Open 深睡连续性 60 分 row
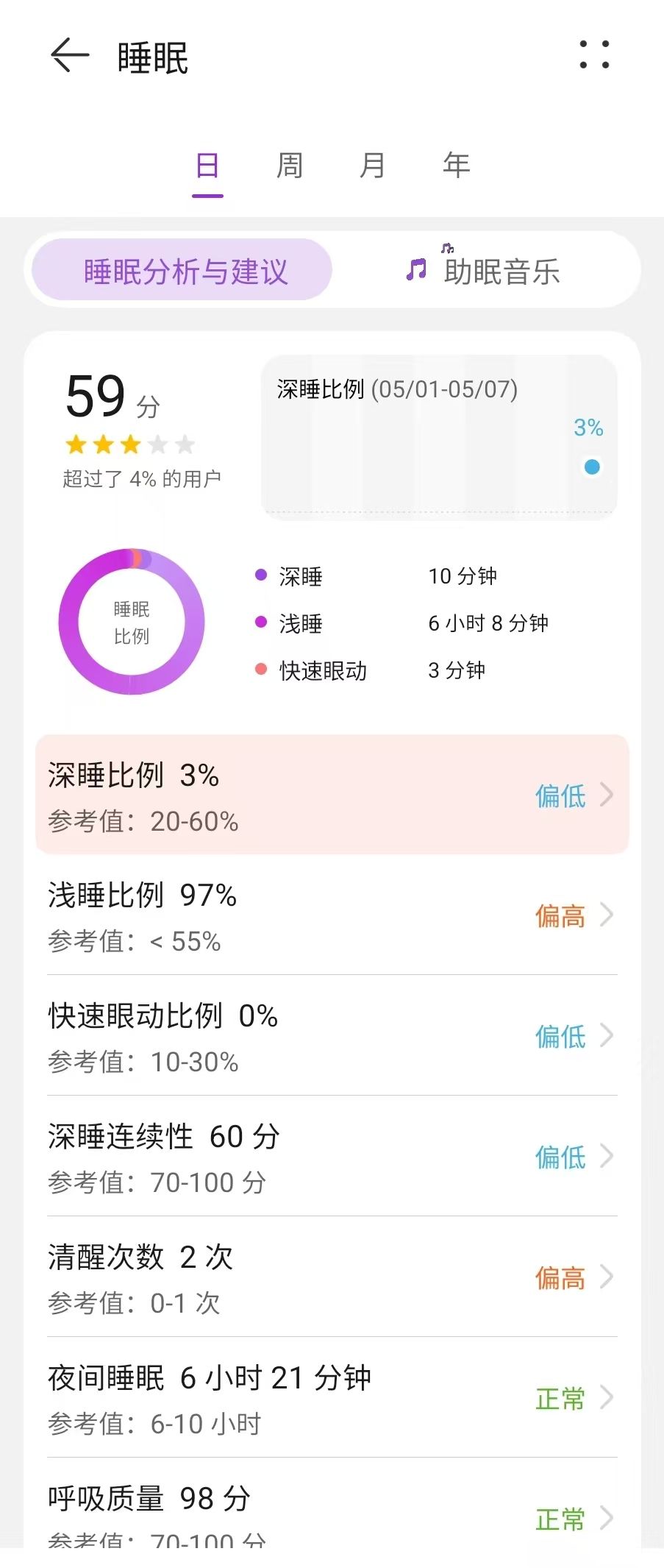Image resolution: width=664 pixels, height=1568 pixels. pyautogui.click(x=332, y=1156)
